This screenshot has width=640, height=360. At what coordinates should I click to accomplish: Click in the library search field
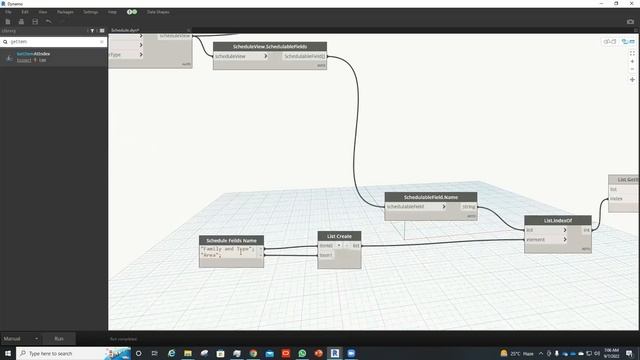(x=54, y=42)
